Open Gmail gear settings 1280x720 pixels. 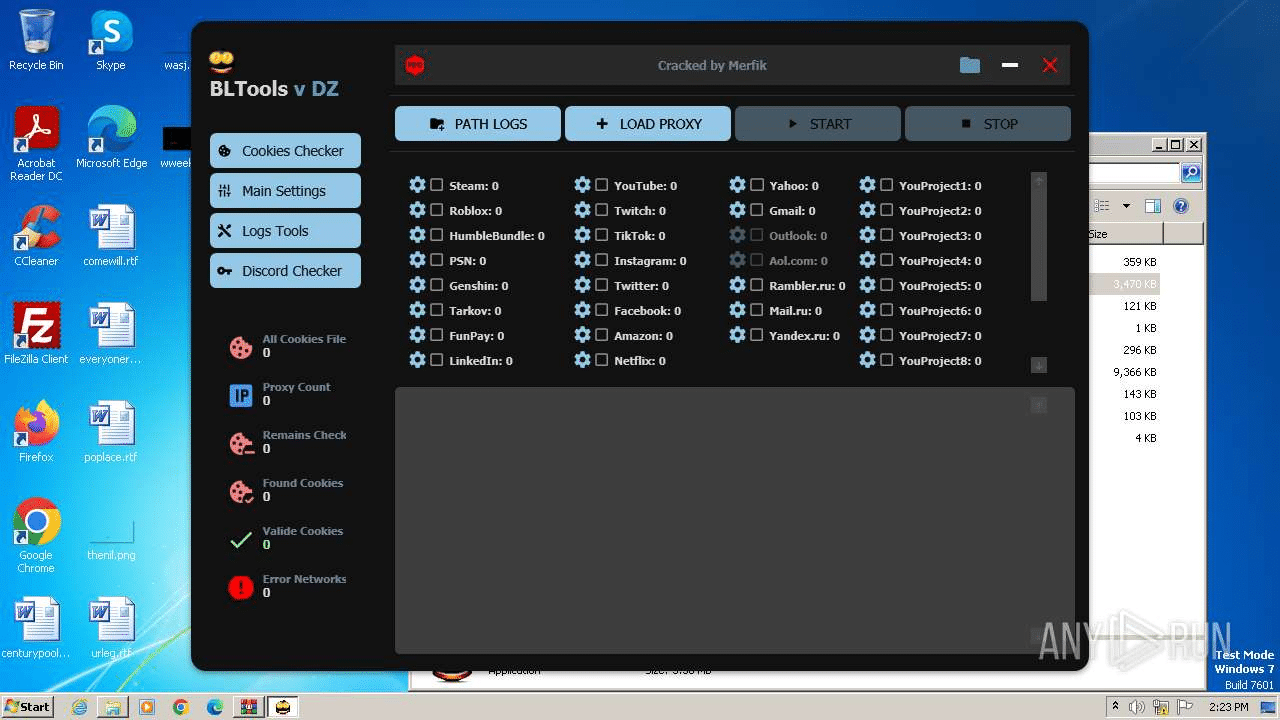[x=737, y=210]
